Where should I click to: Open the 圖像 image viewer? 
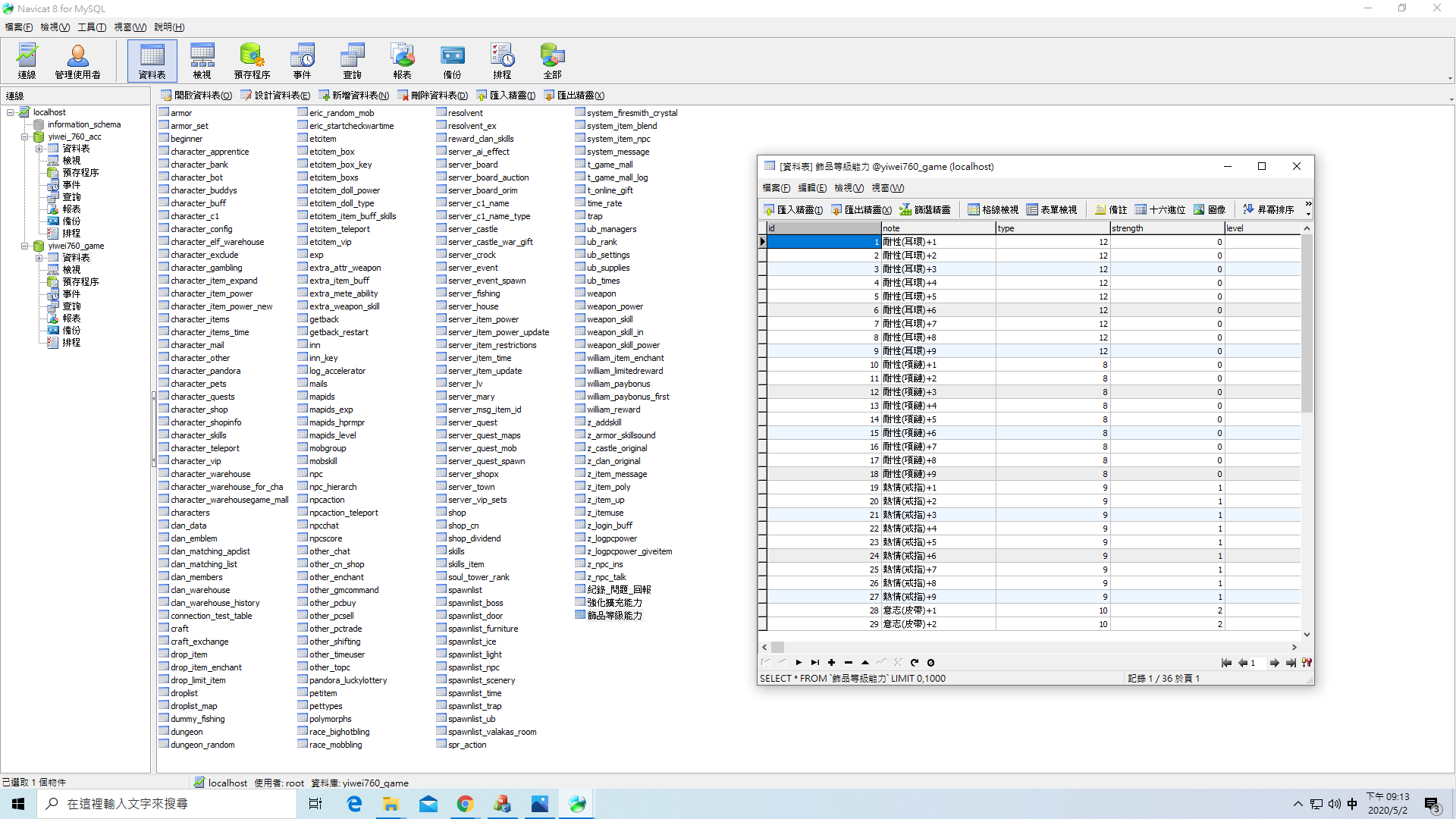click(x=1210, y=210)
